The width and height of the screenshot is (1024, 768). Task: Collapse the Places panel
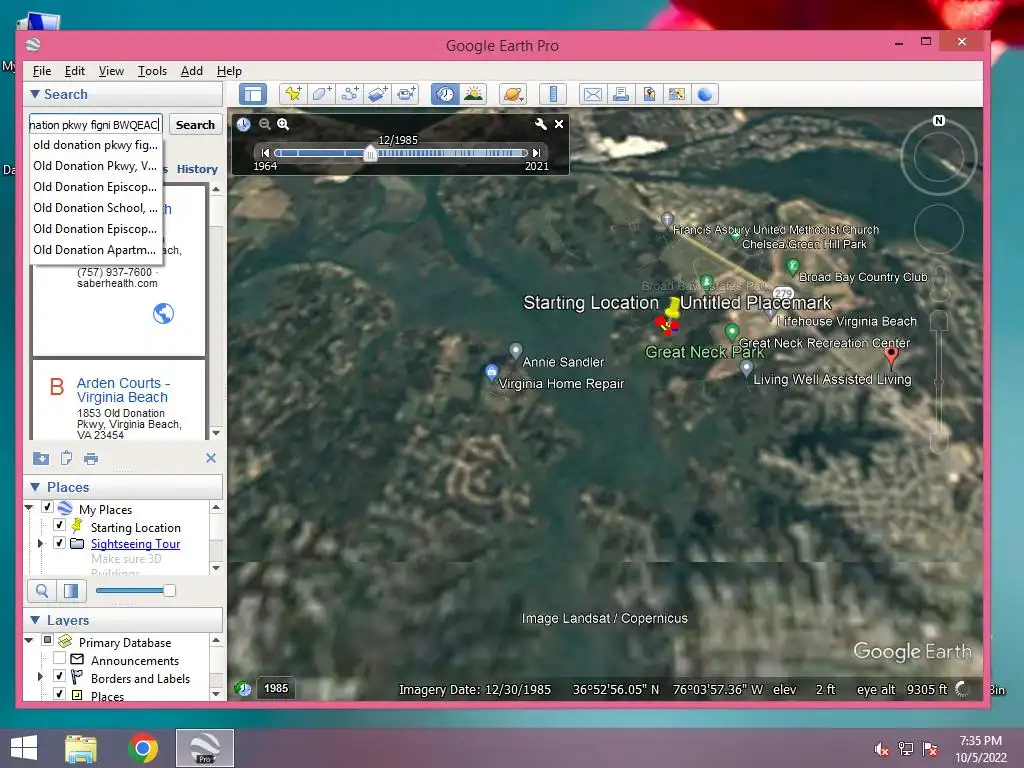35,487
